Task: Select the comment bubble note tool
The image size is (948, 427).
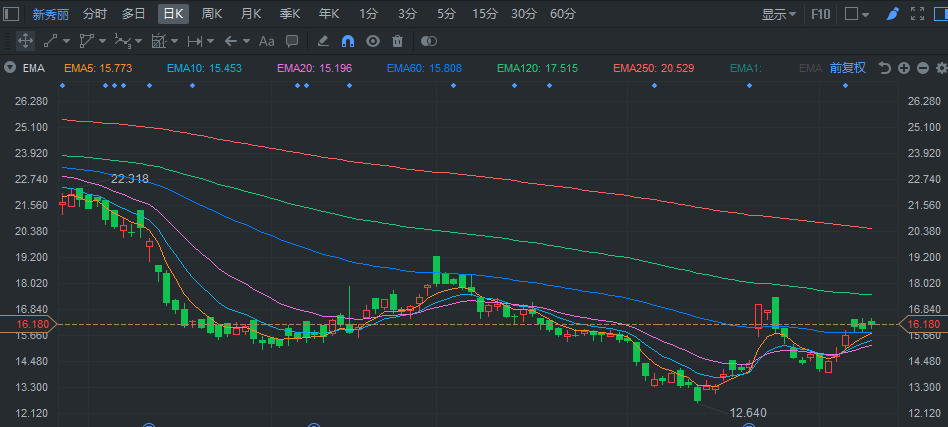Action: [x=292, y=41]
